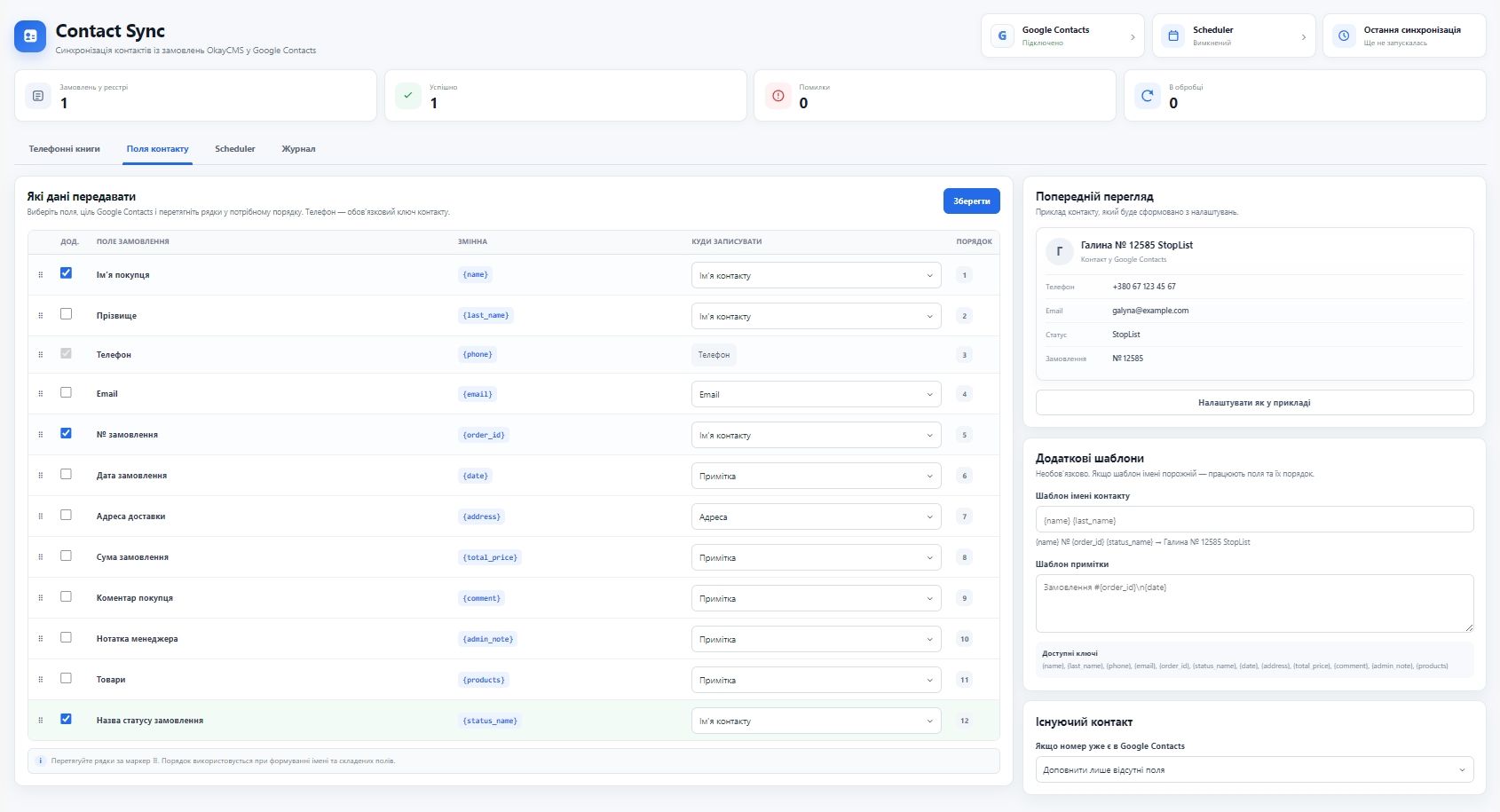Viewport: 1500px width, 812px height.
Task: Enable the Дата замовлення checkbox
Action: click(66, 474)
